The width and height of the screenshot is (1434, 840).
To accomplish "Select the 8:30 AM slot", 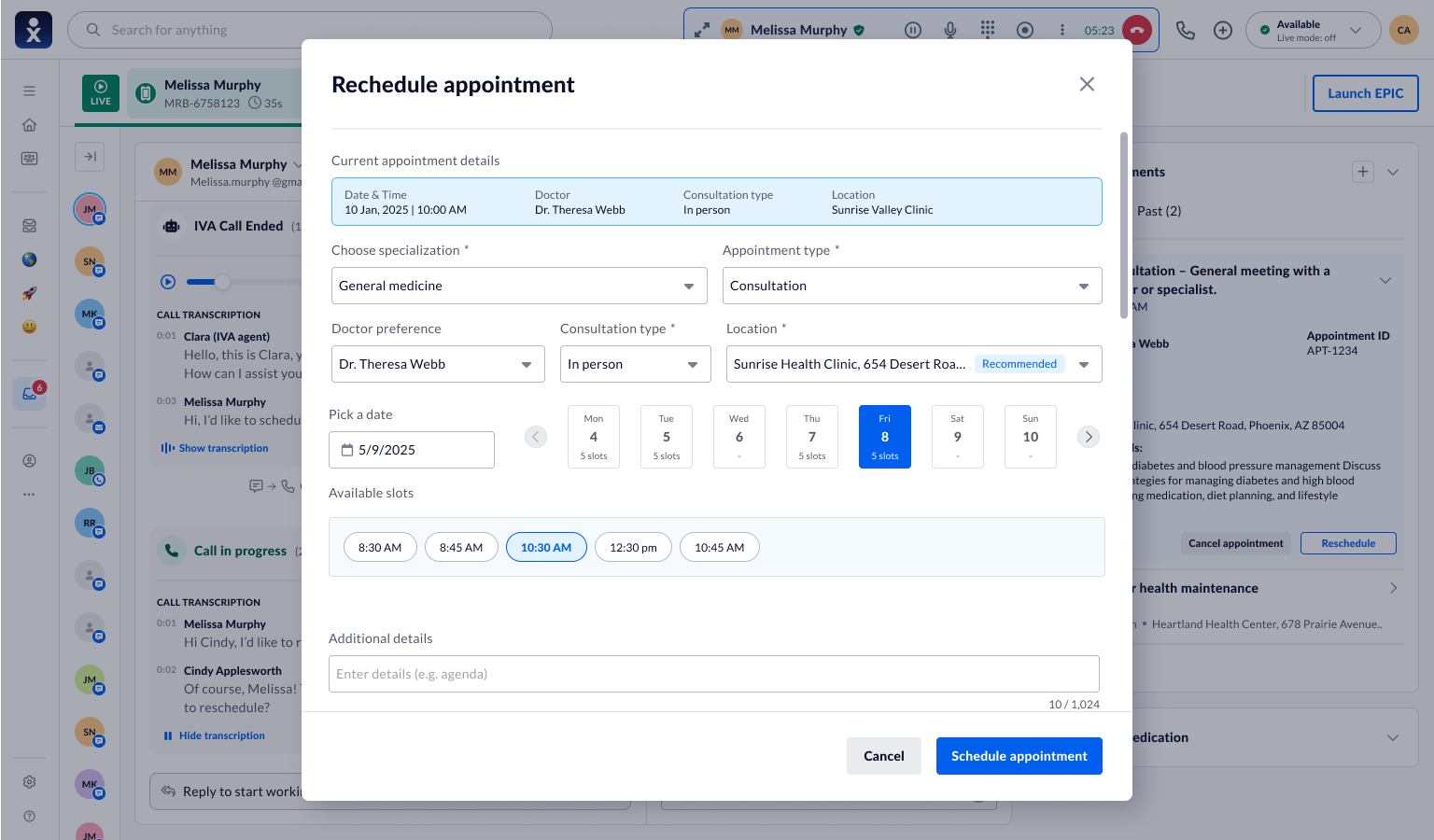I will pos(380,547).
